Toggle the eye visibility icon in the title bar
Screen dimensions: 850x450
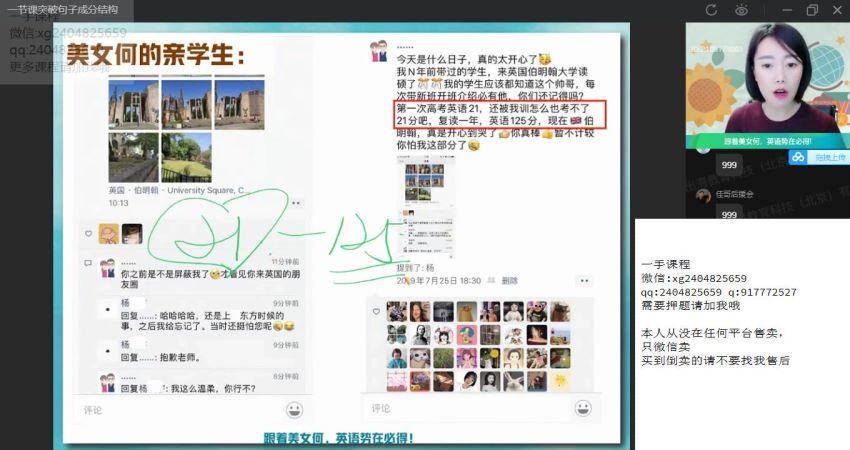(741, 10)
